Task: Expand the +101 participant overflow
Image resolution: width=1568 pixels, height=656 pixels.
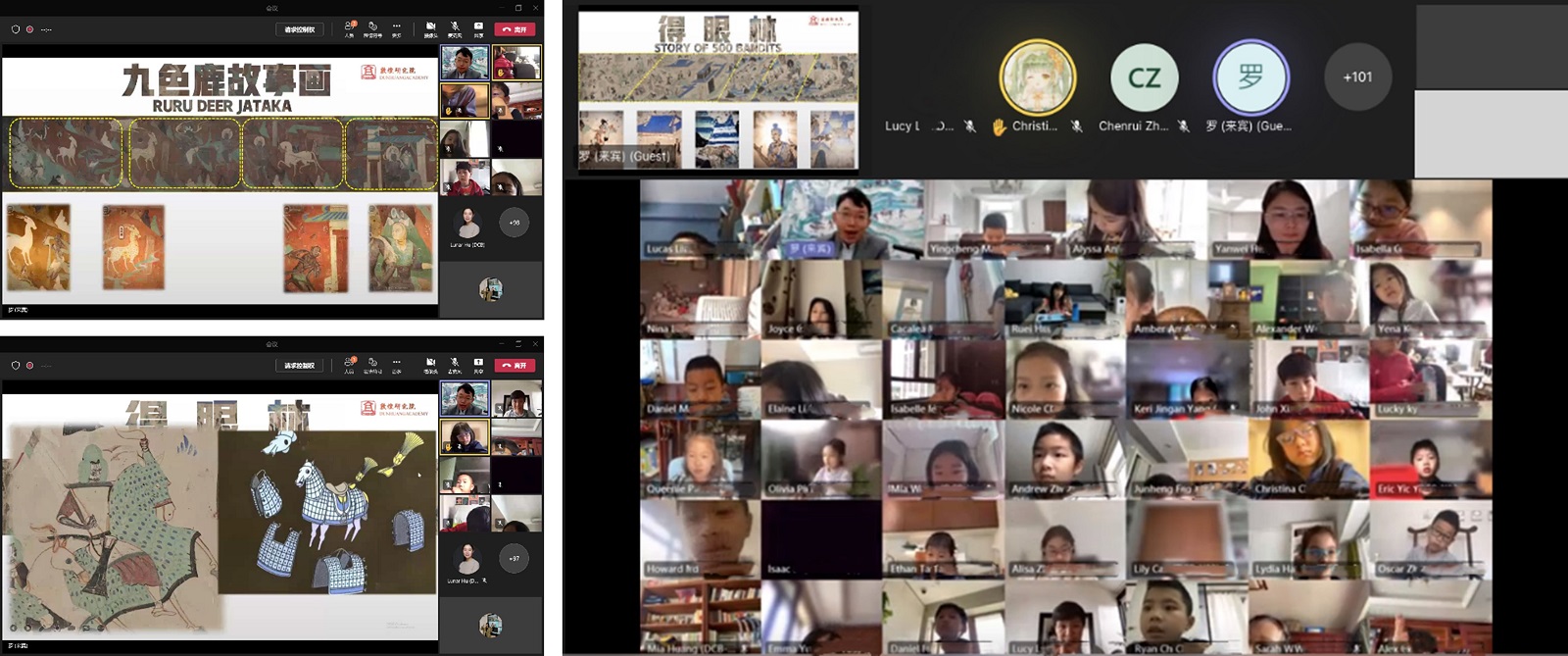Action: [x=1357, y=76]
